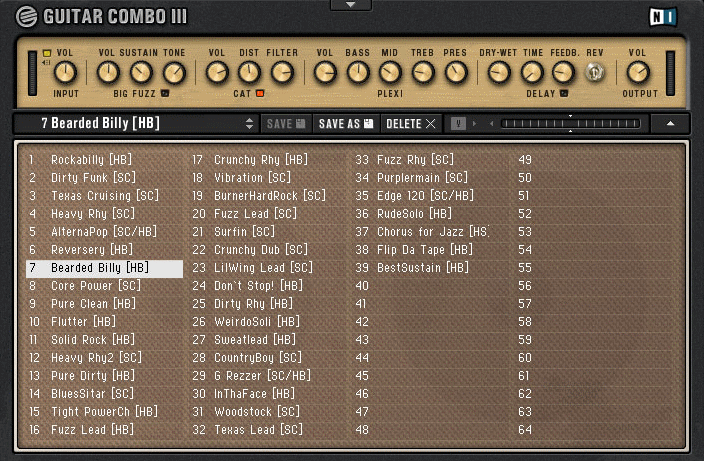Click the DIST knob
Image resolution: width=704 pixels, height=462 pixels.
coord(249,73)
